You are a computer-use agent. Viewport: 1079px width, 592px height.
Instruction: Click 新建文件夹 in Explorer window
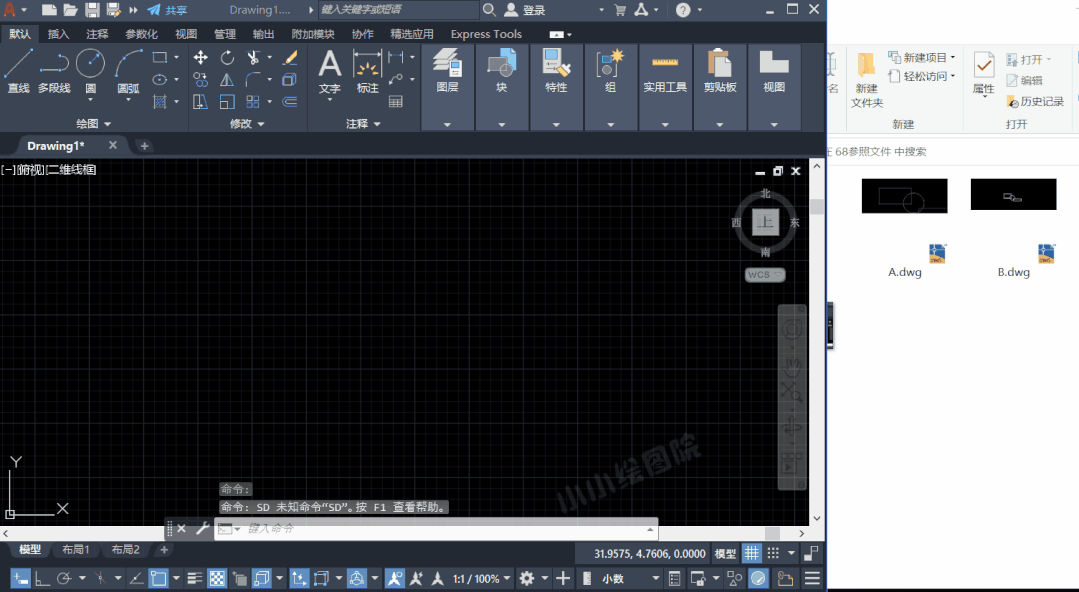click(x=866, y=81)
